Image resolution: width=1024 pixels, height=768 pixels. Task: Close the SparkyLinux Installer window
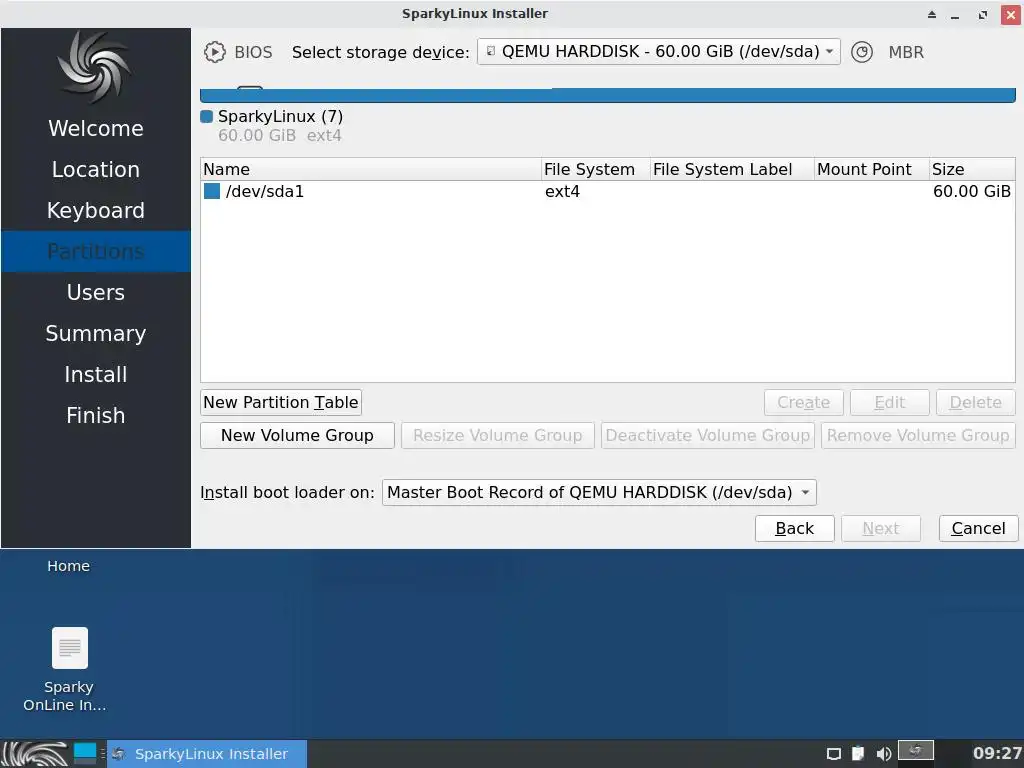[x=1011, y=14]
